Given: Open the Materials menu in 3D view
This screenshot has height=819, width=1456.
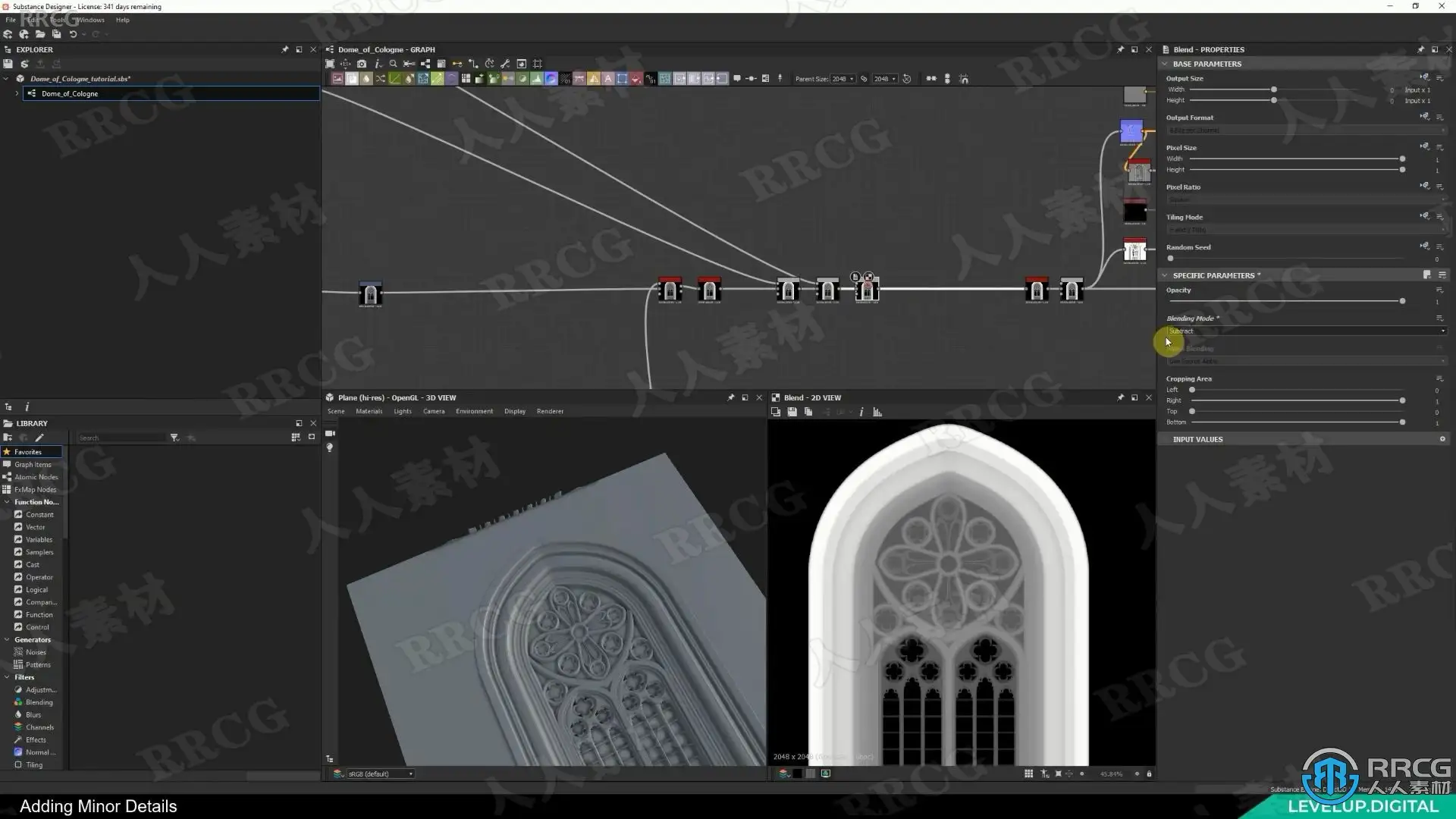Looking at the screenshot, I should point(369,411).
